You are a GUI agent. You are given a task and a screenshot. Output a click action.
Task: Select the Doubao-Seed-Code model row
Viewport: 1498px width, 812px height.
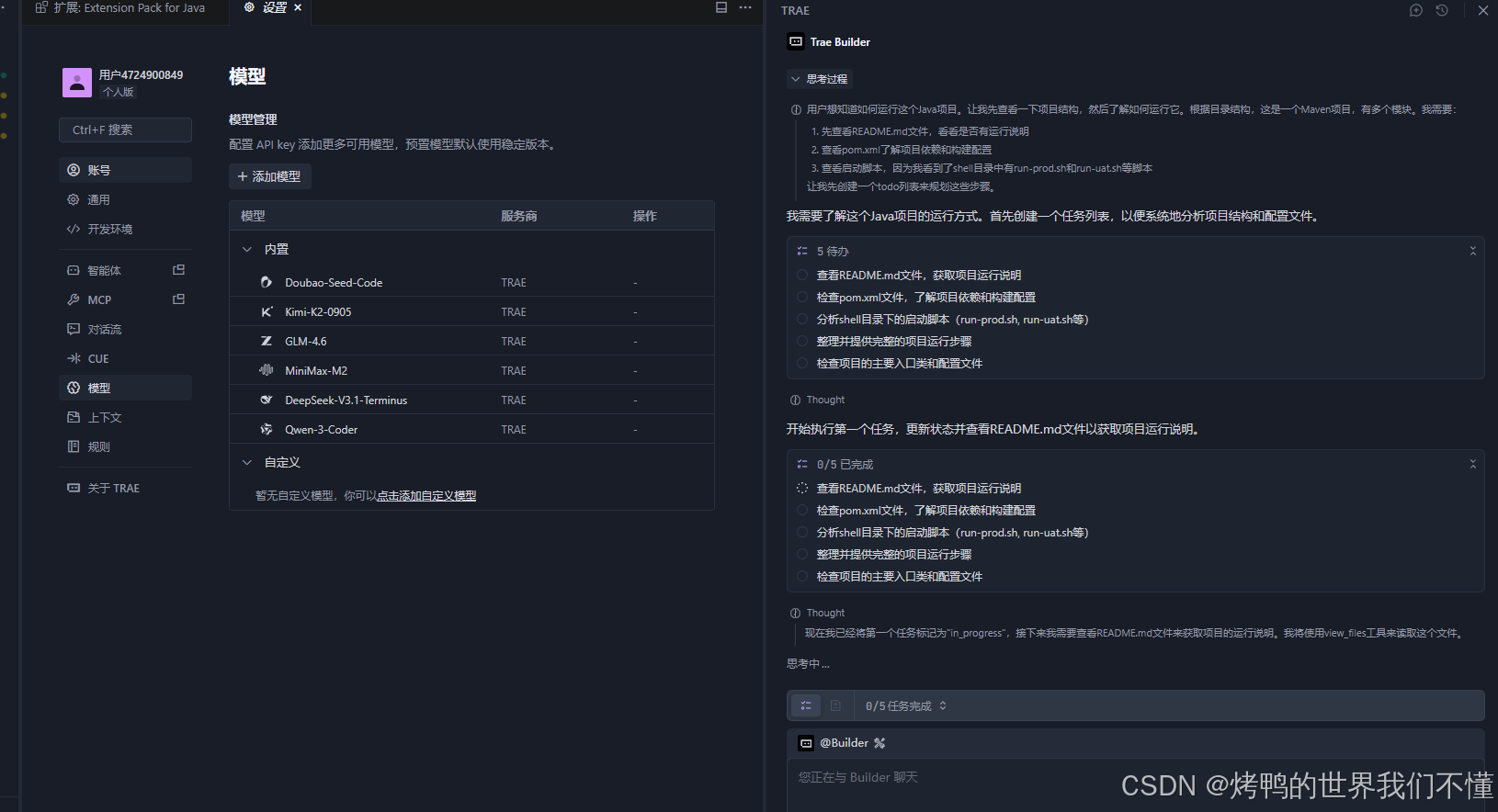pyautogui.click(x=471, y=282)
